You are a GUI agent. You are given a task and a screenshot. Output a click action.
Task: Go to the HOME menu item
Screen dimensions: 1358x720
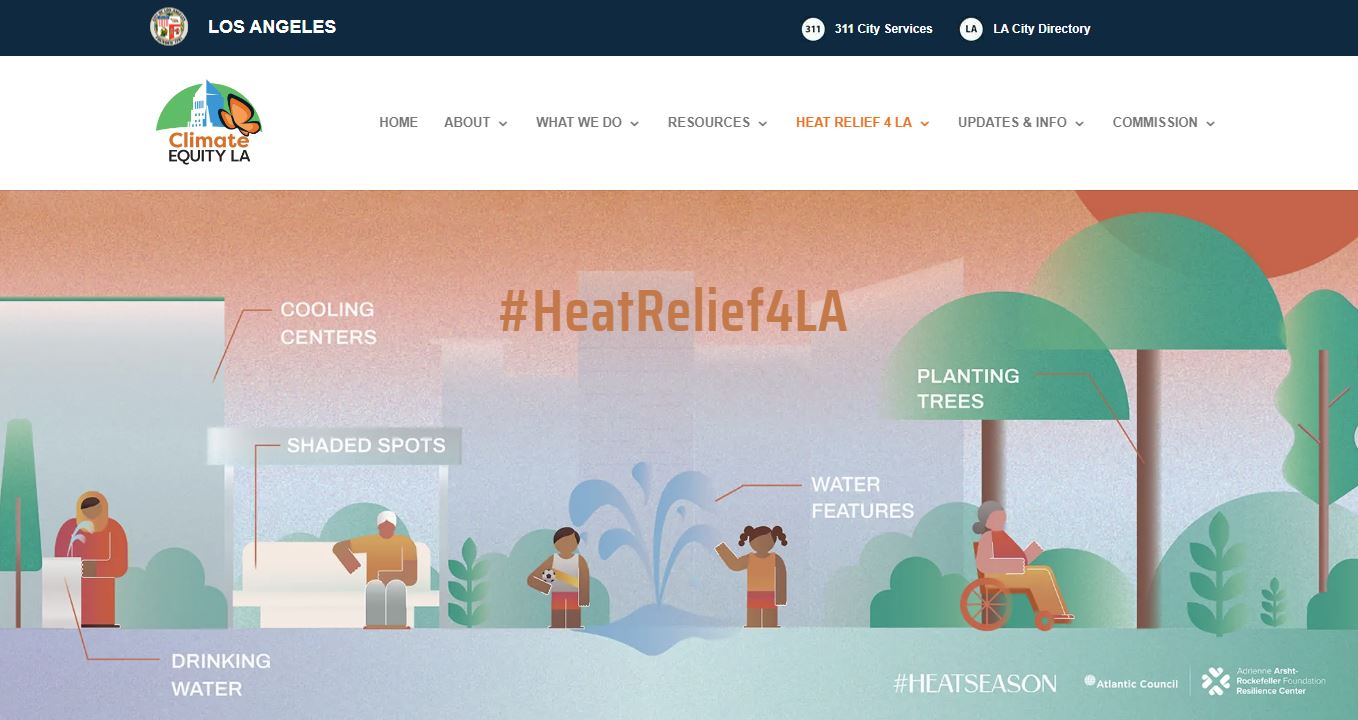(398, 122)
